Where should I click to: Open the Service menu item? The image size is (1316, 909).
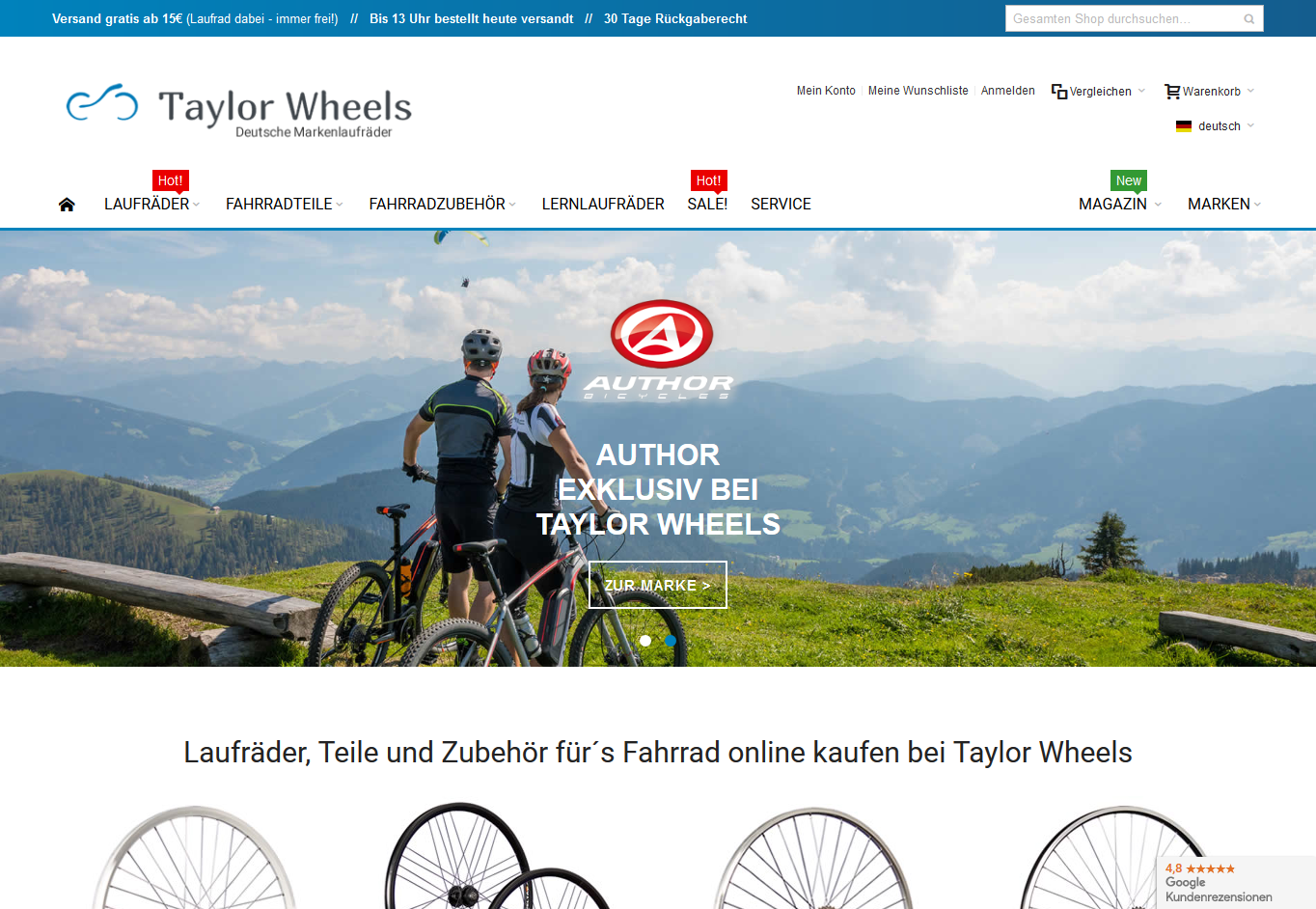(x=781, y=205)
